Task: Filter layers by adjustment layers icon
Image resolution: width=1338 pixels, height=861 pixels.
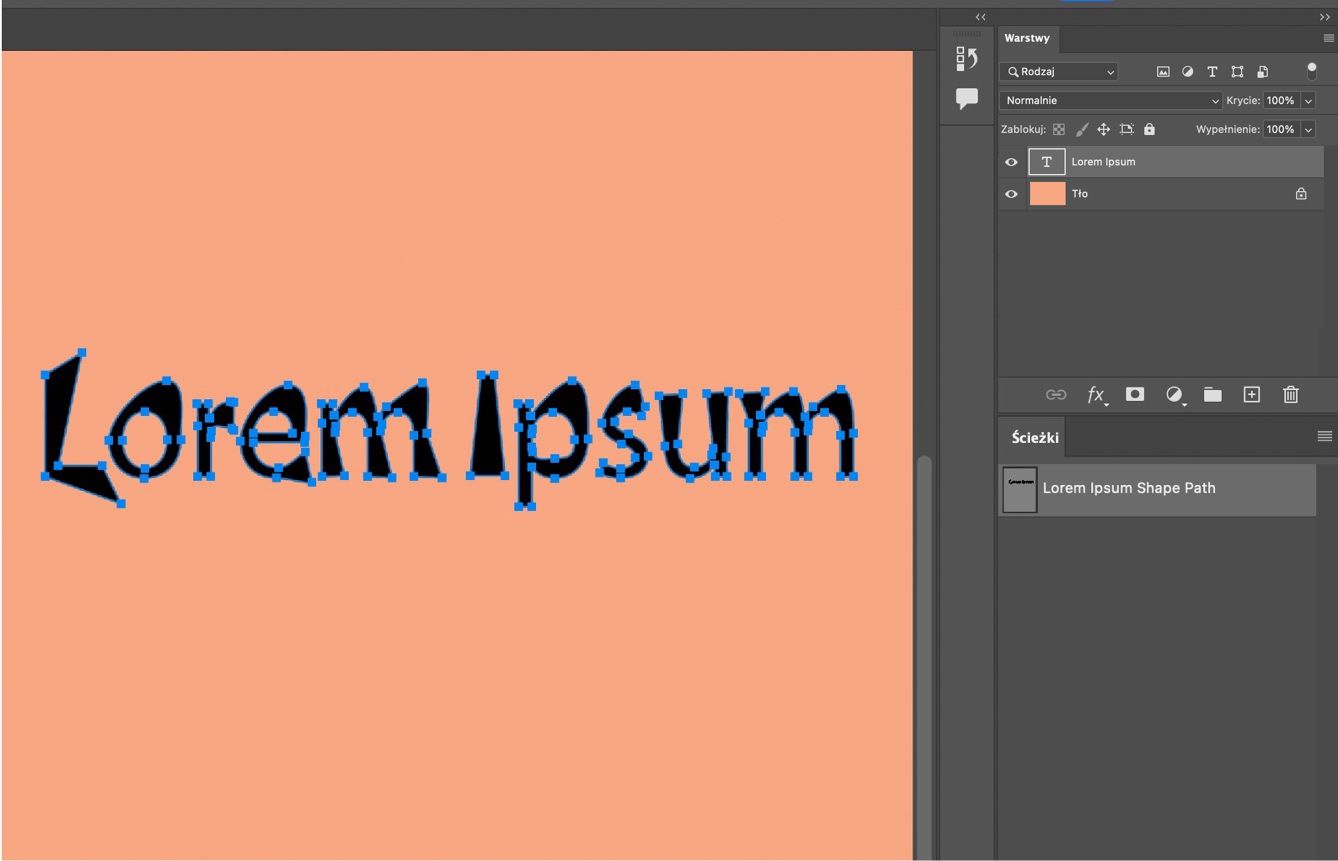Action: point(1188,72)
